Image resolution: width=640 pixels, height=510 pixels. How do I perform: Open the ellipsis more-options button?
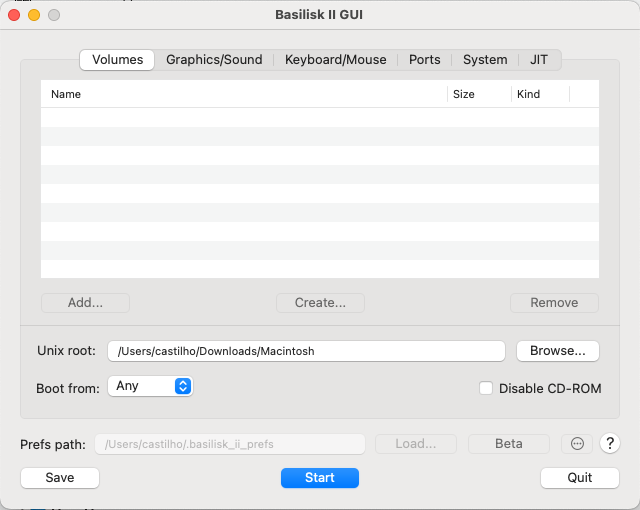tap(577, 443)
